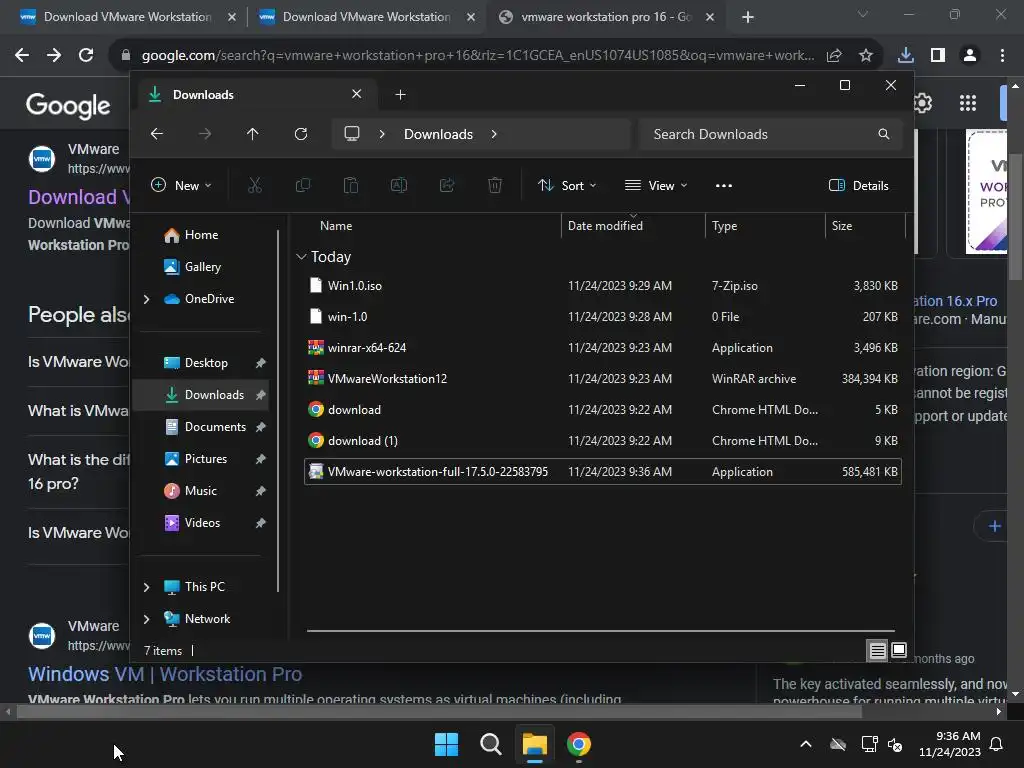Collapse the Today group
Screen dimensions: 1024x768
[301, 257]
